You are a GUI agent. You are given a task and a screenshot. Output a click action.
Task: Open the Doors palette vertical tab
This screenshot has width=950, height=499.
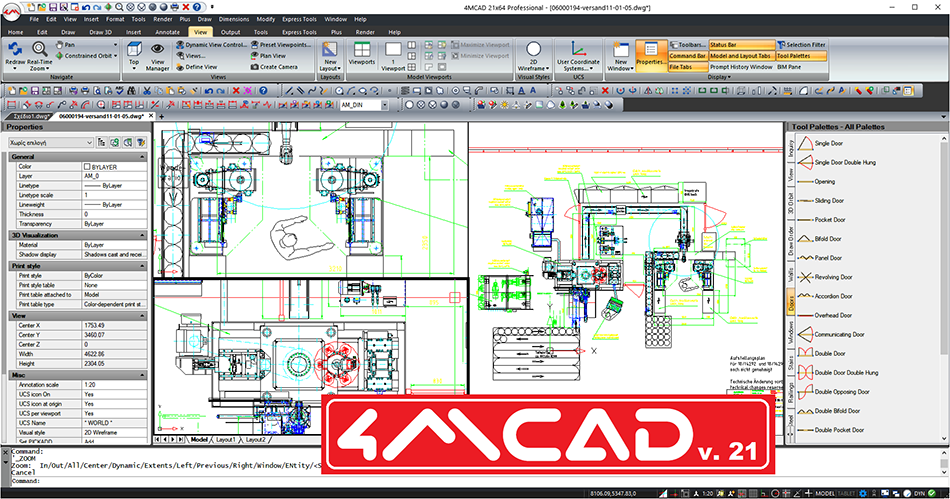(x=791, y=302)
